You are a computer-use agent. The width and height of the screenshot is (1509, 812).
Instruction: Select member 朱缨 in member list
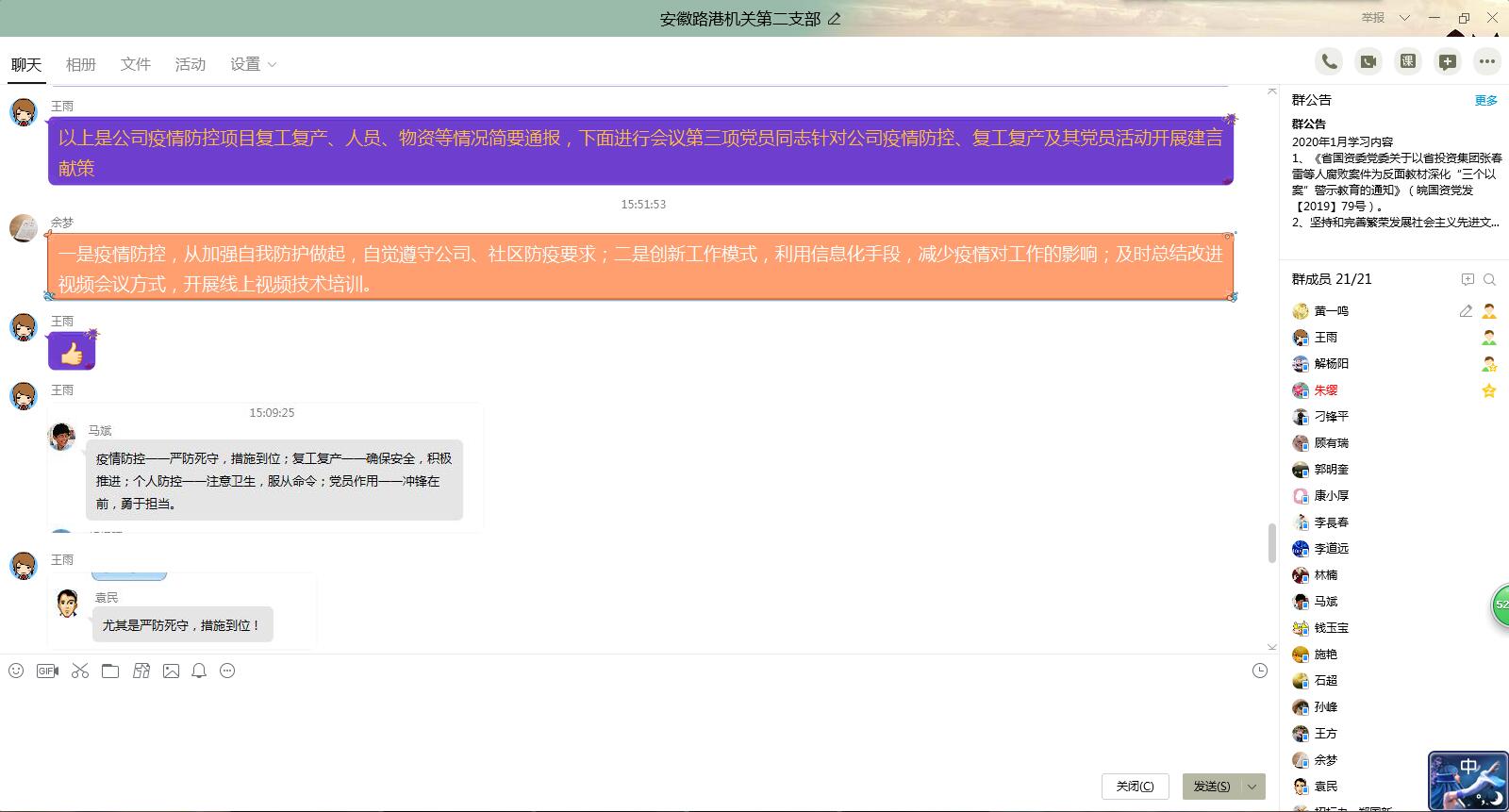tap(1326, 390)
